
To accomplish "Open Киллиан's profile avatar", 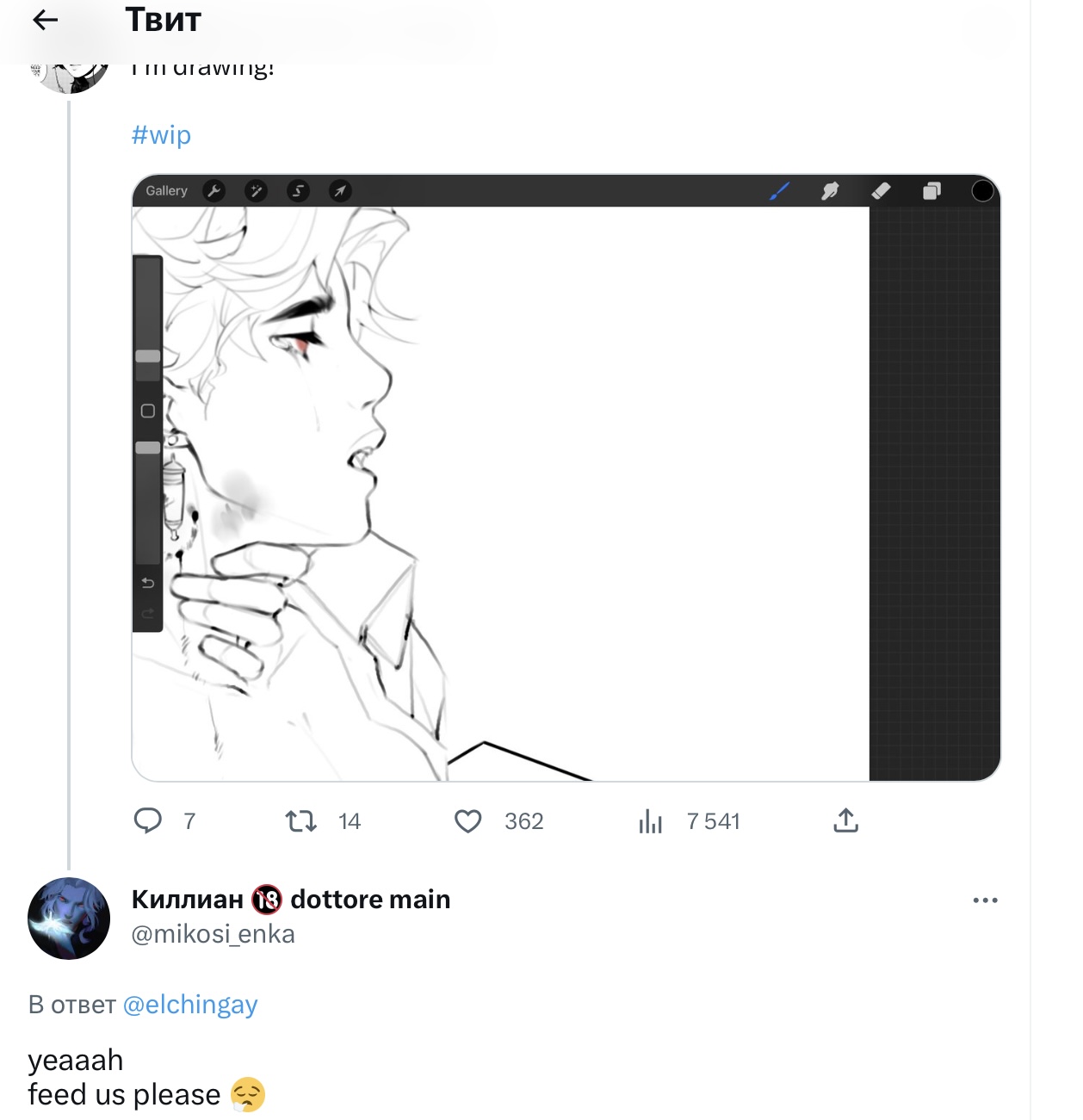I will 69,919.
